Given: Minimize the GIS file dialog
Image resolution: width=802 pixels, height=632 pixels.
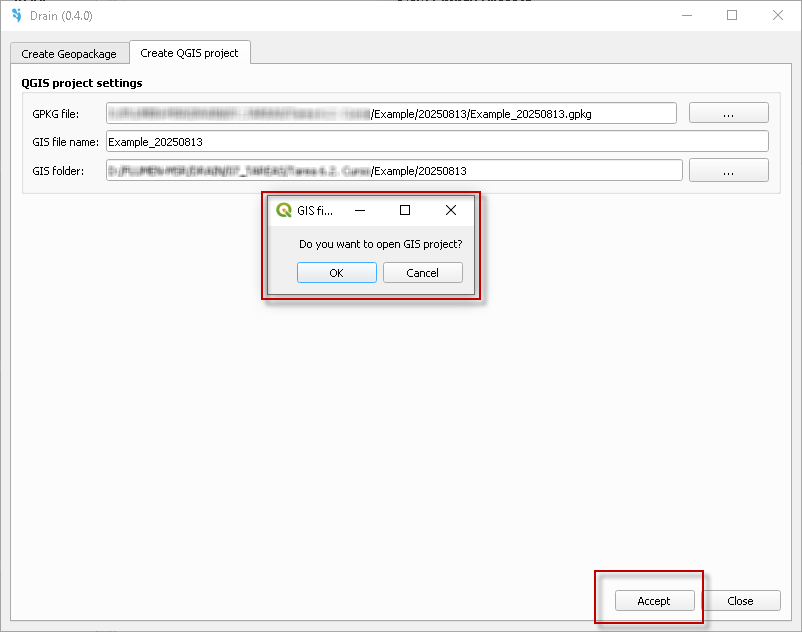Looking at the screenshot, I should pos(359,210).
